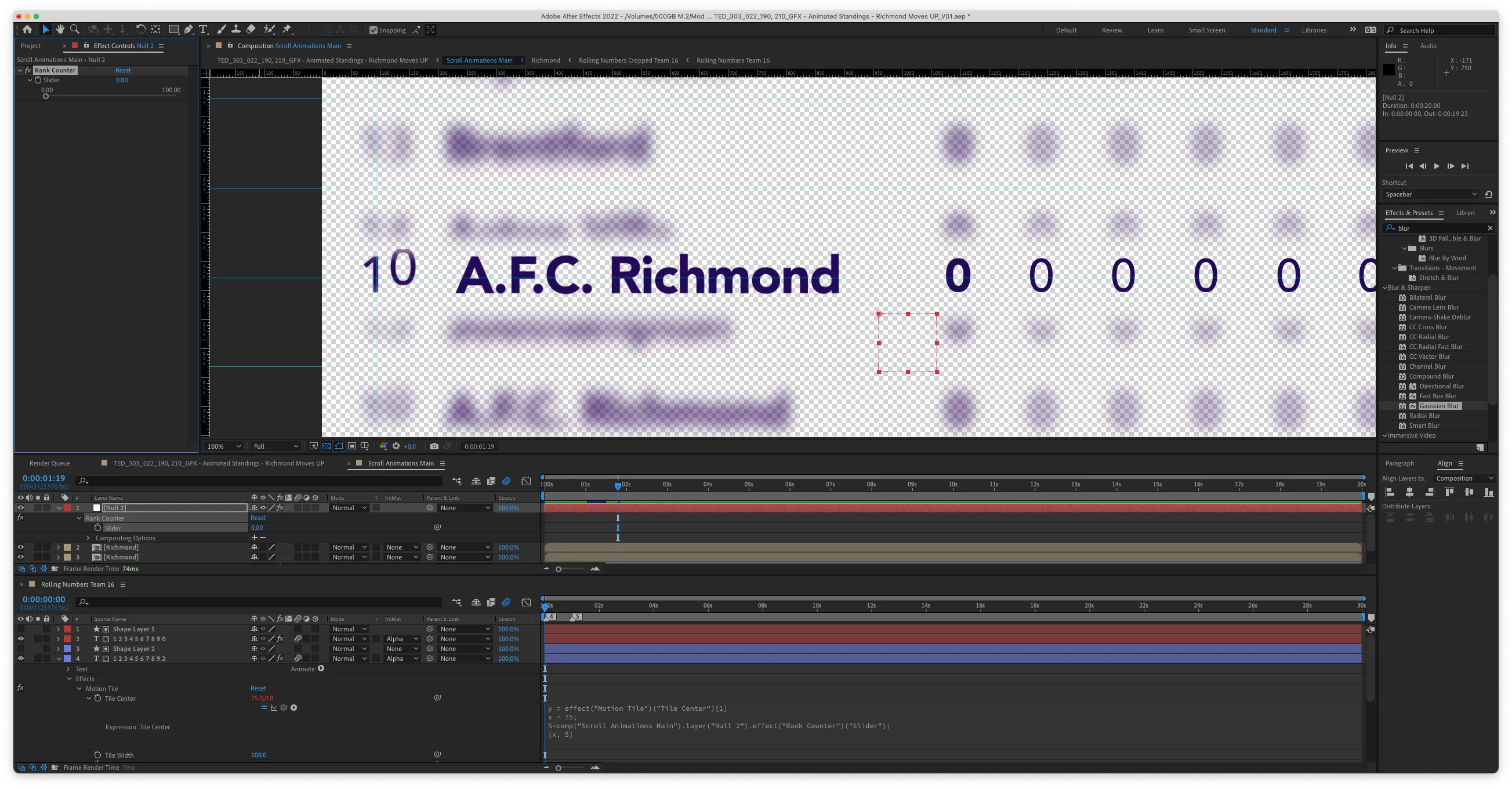Adjust the Rank Counter slider handle
The height and width of the screenshot is (789, 1512).
[46, 97]
